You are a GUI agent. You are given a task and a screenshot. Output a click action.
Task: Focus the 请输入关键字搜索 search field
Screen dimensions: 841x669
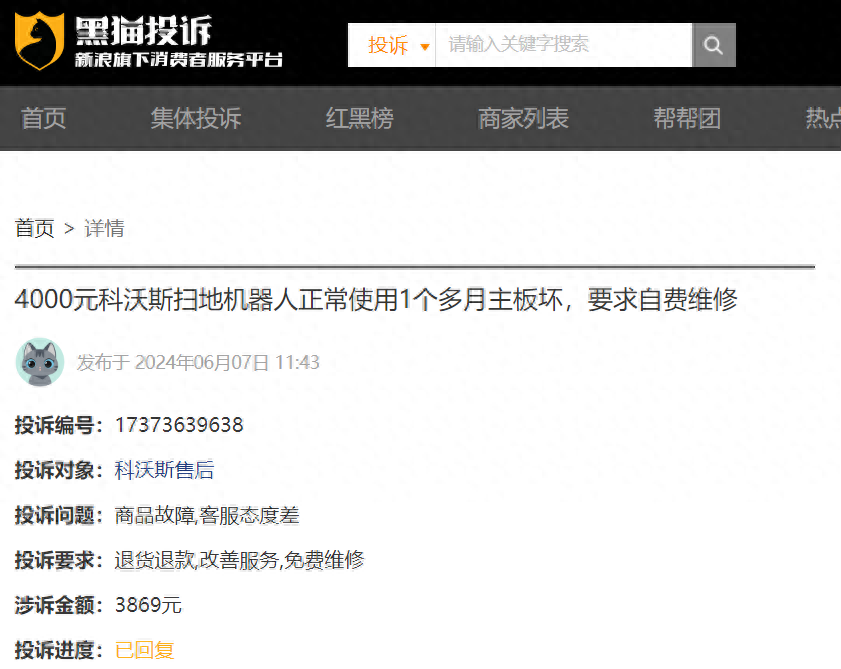(564, 45)
